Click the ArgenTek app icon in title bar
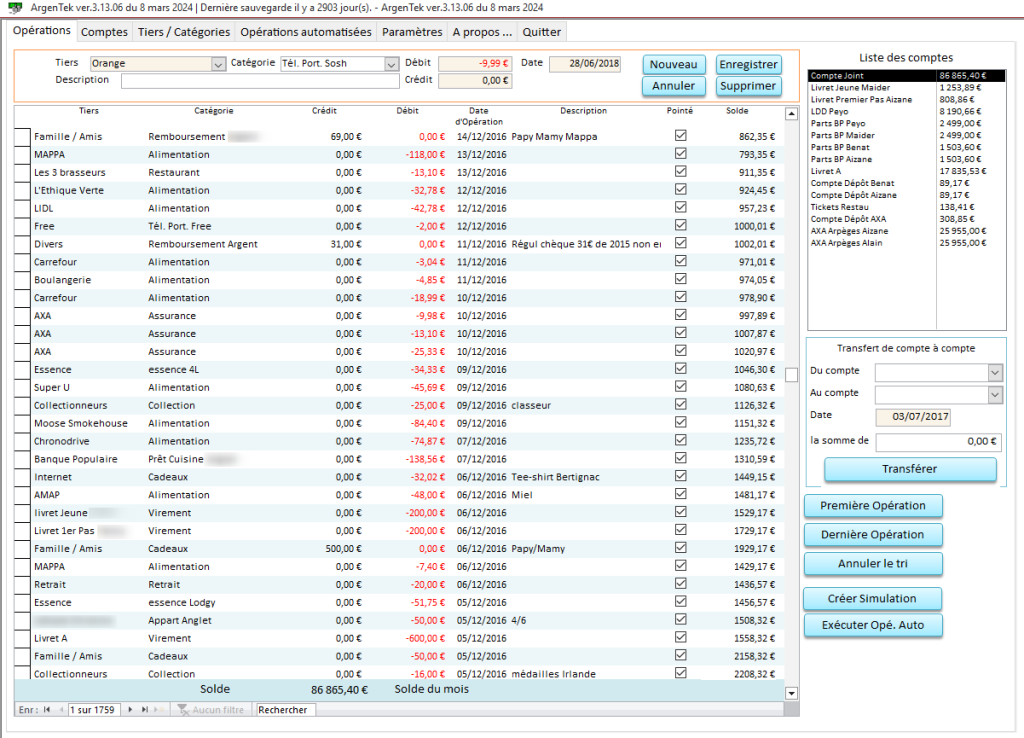The width and height of the screenshot is (1024, 738). point(14,7)
